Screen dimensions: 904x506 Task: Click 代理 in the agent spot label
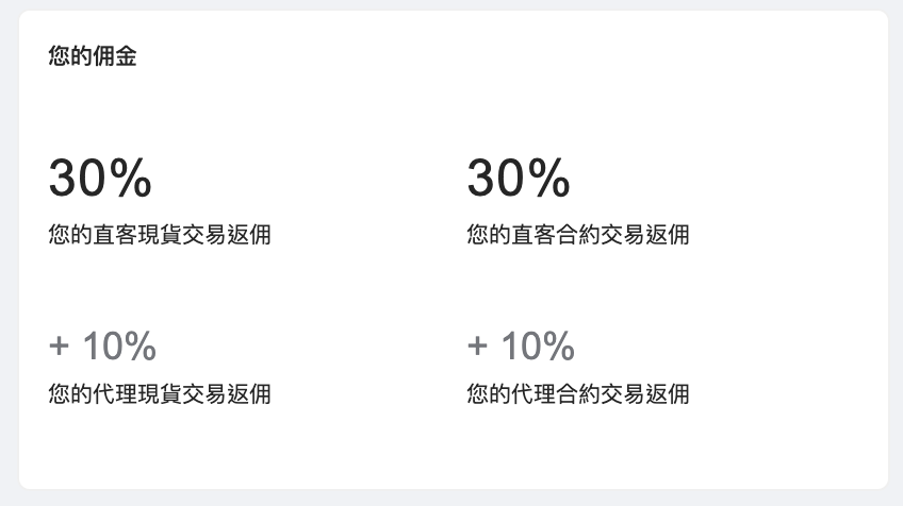pos(115,394)
